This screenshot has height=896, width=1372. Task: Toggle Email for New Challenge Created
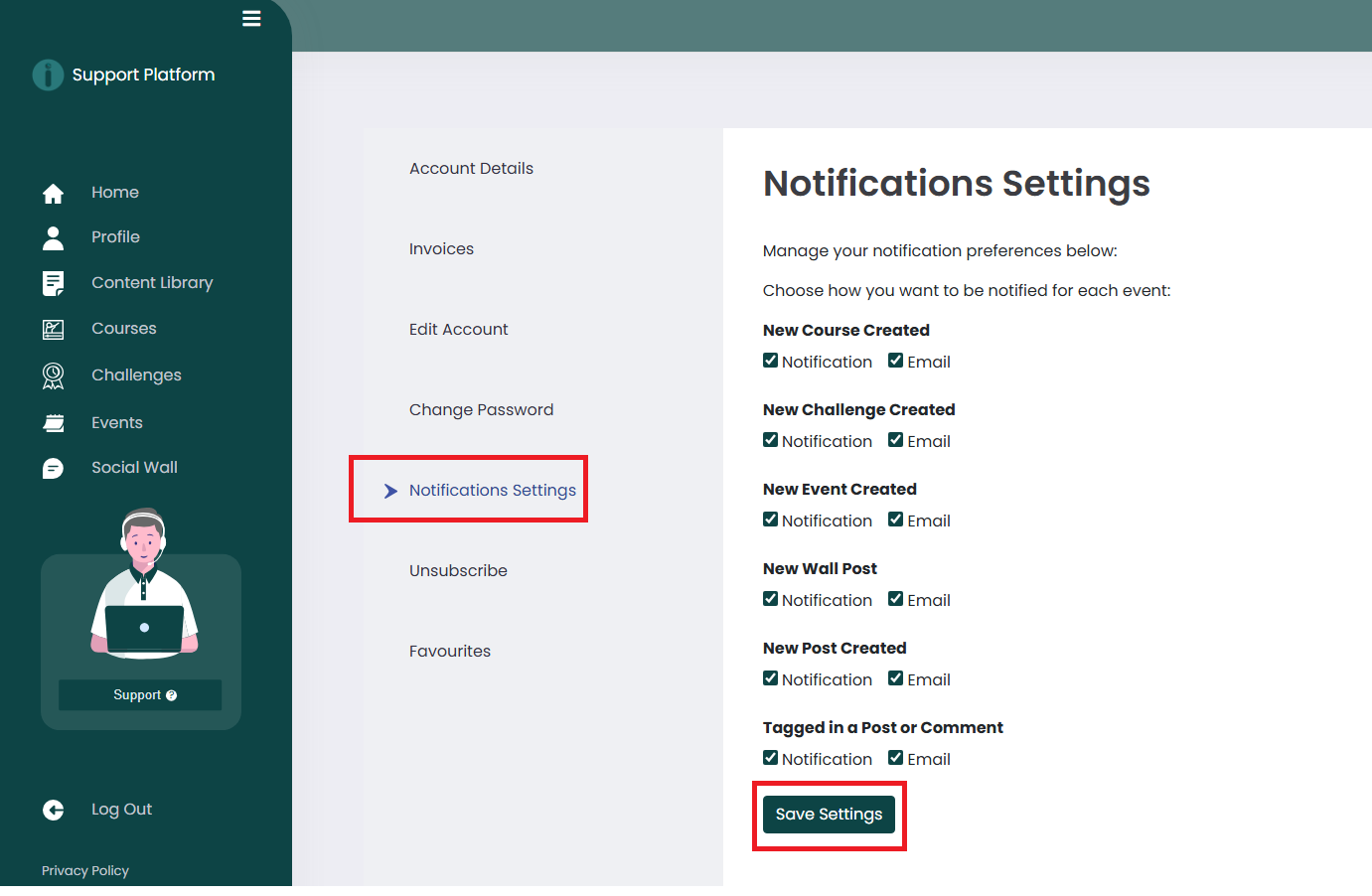click(x=895, y=440)
